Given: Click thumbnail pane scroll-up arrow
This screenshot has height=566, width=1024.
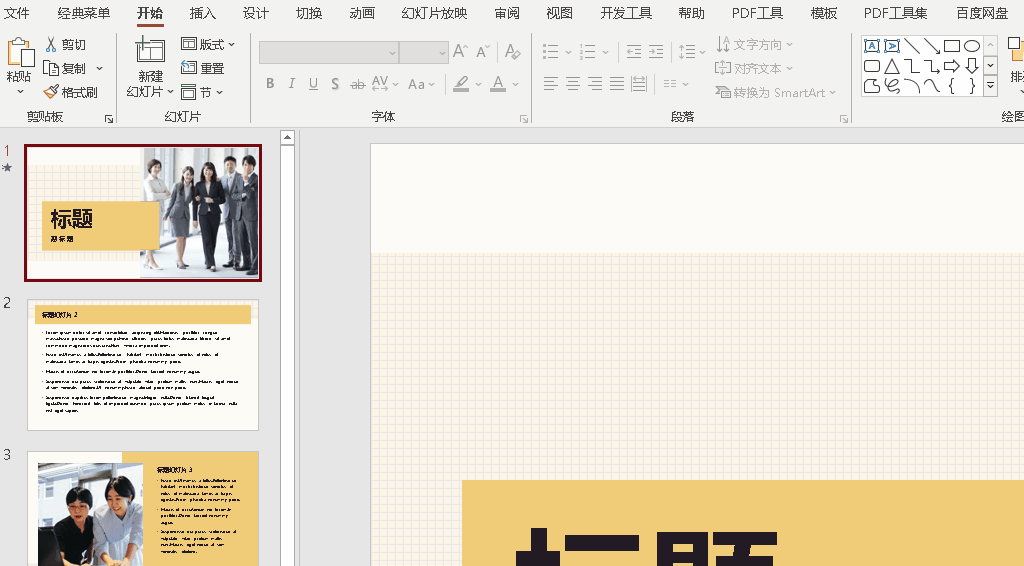Looking at the screenshot, I should click(287, 137).
